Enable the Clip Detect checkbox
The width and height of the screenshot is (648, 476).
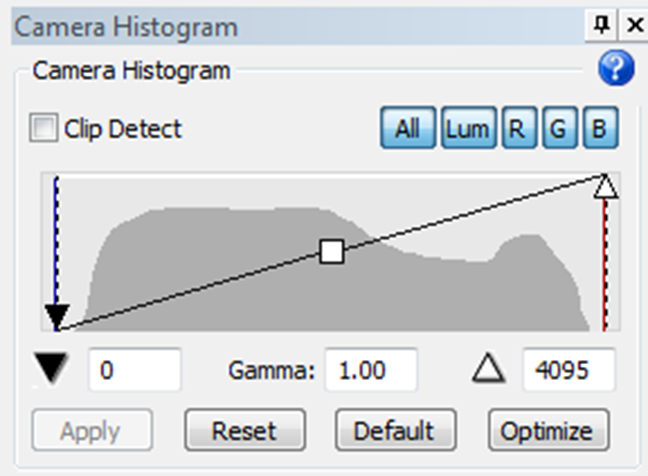(x=44, y=128)
